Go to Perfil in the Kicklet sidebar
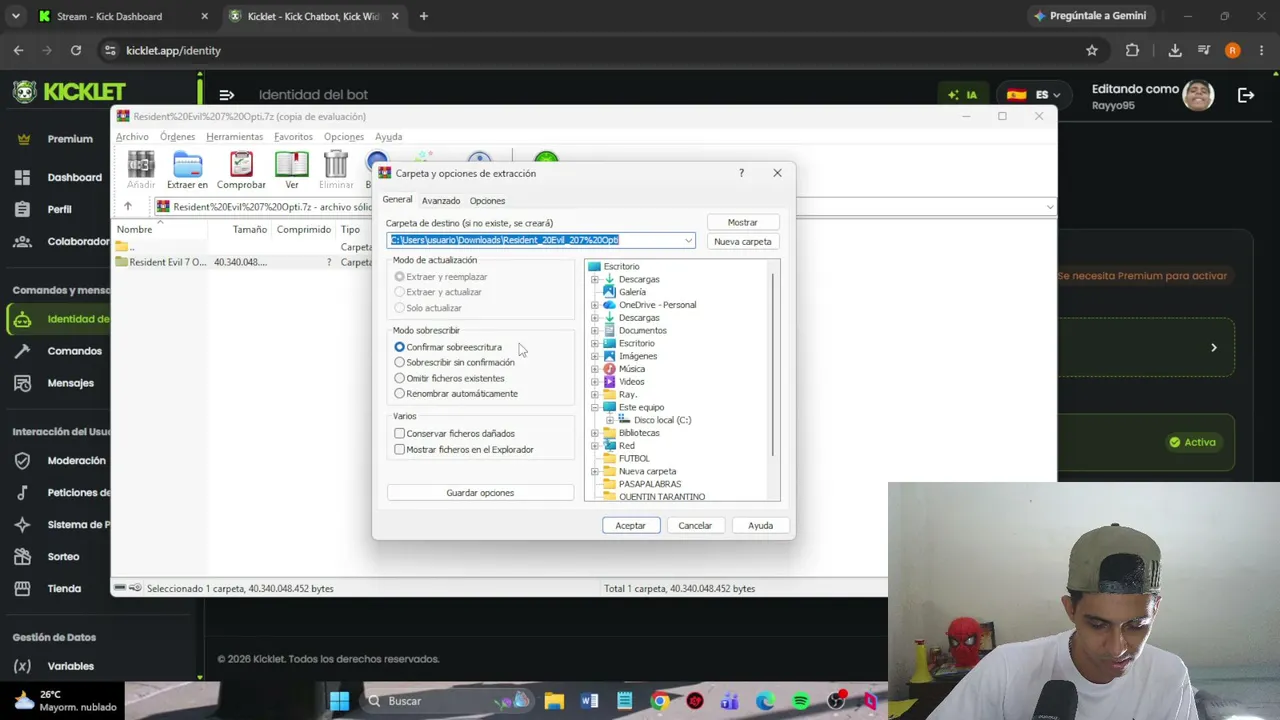This screenshot has width=1280, height=720. pyautogui.click(x=60, y=209)
